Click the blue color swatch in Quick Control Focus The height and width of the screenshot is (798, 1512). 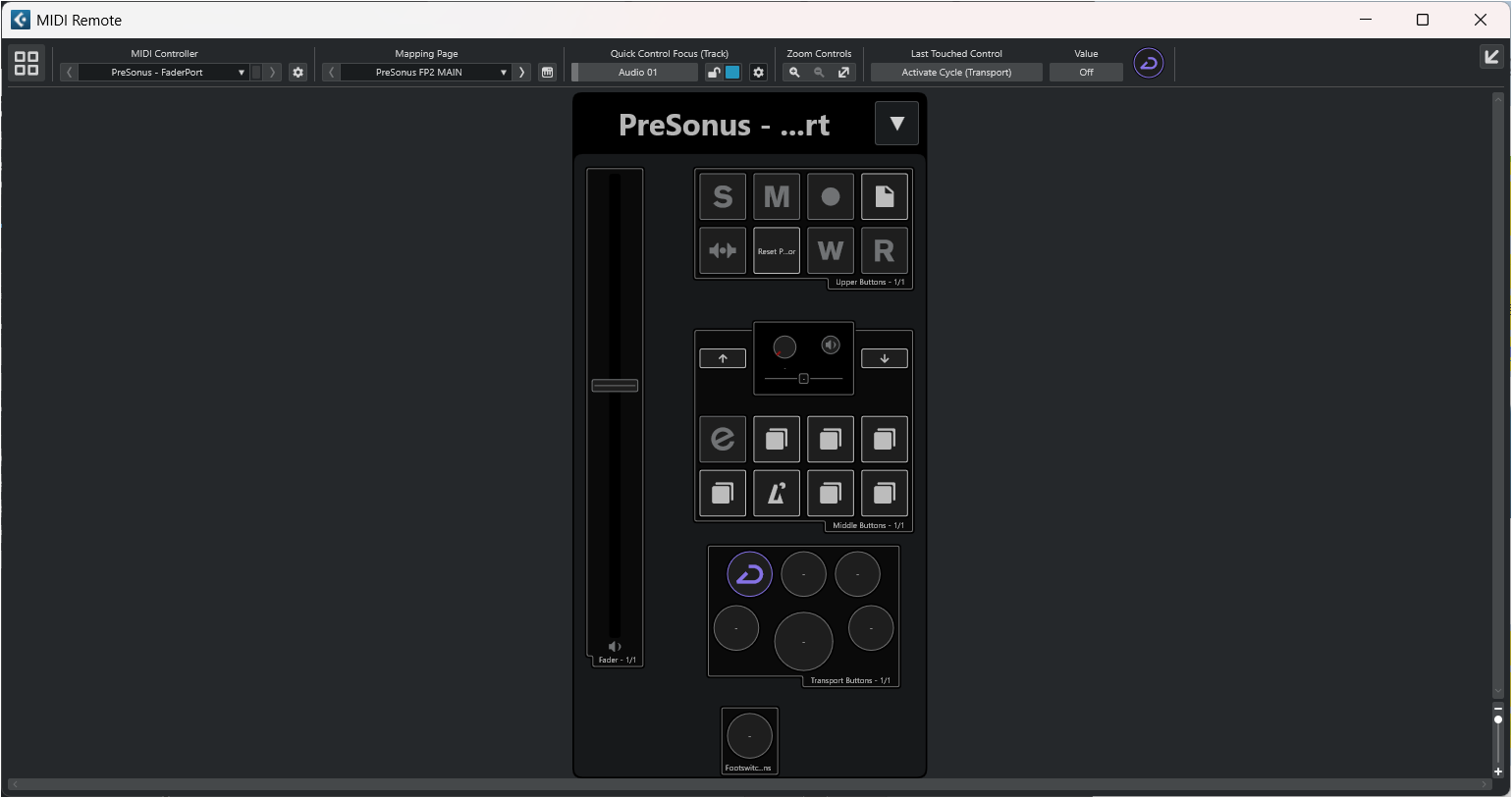[732, 73]
